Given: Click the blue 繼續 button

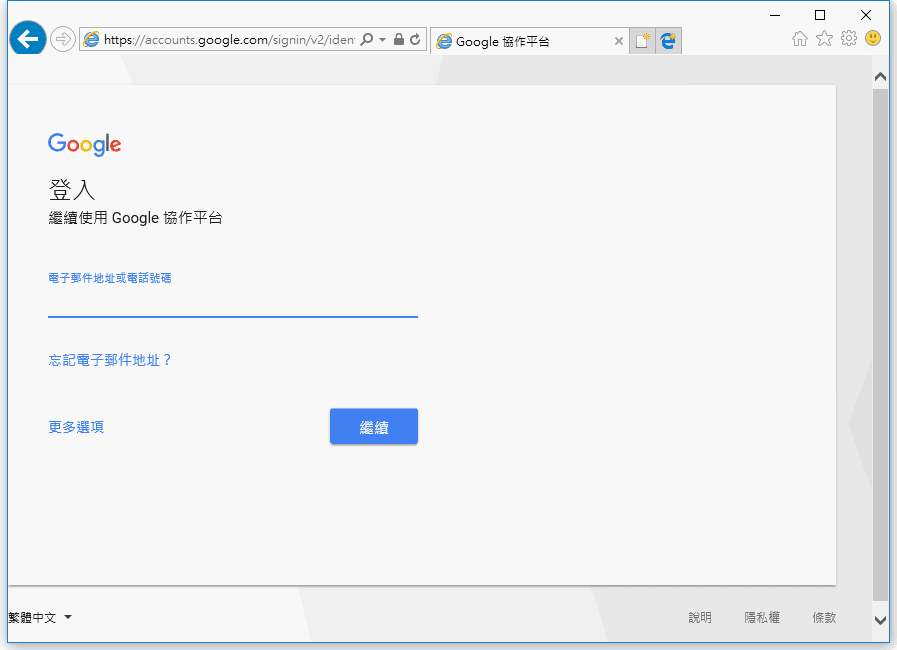Looking at the screenshot, I should pos(374,426).
